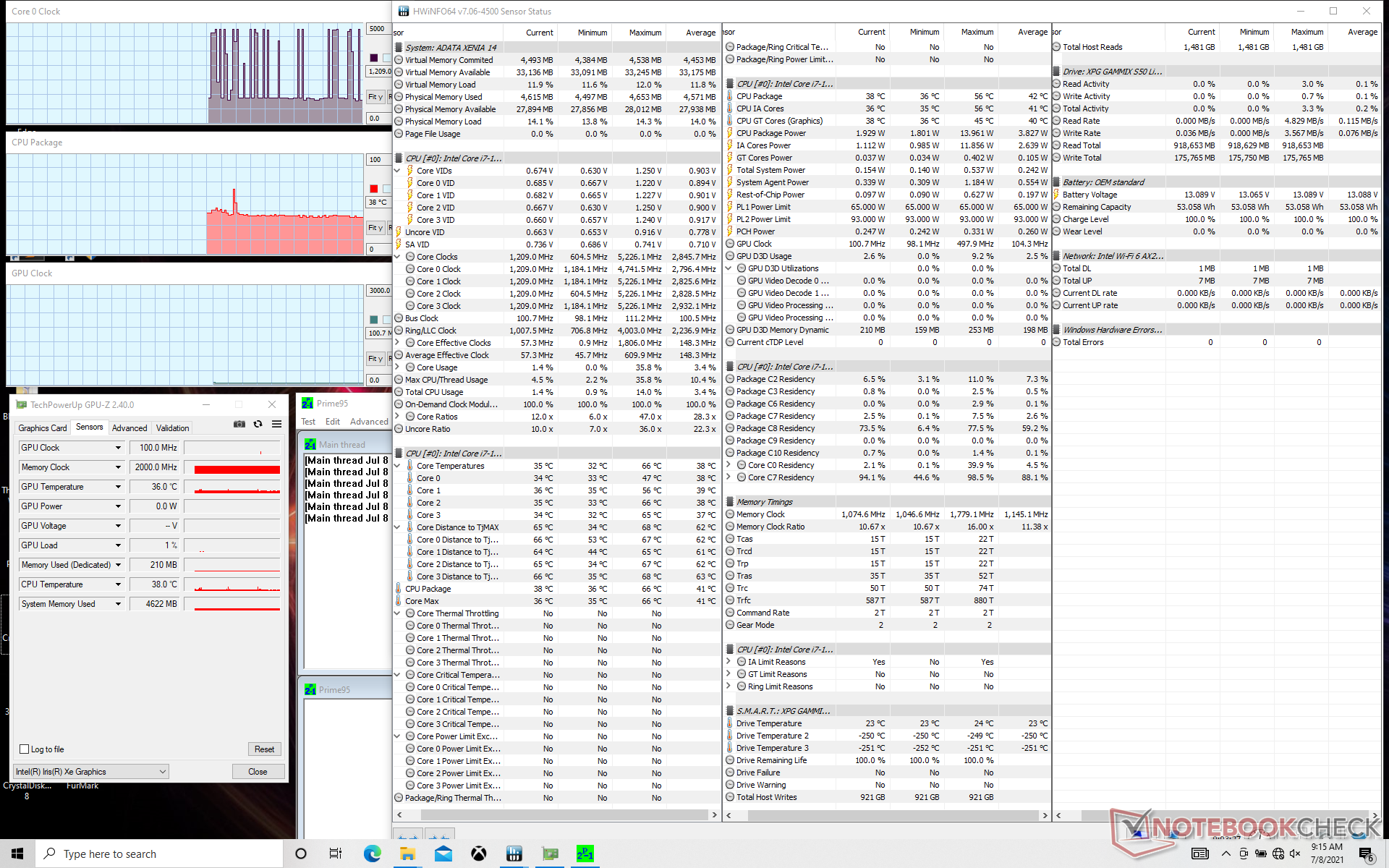Click the volume tray icon
This screenshot has width=1389, height=868.
click(x=1295, y=854)
